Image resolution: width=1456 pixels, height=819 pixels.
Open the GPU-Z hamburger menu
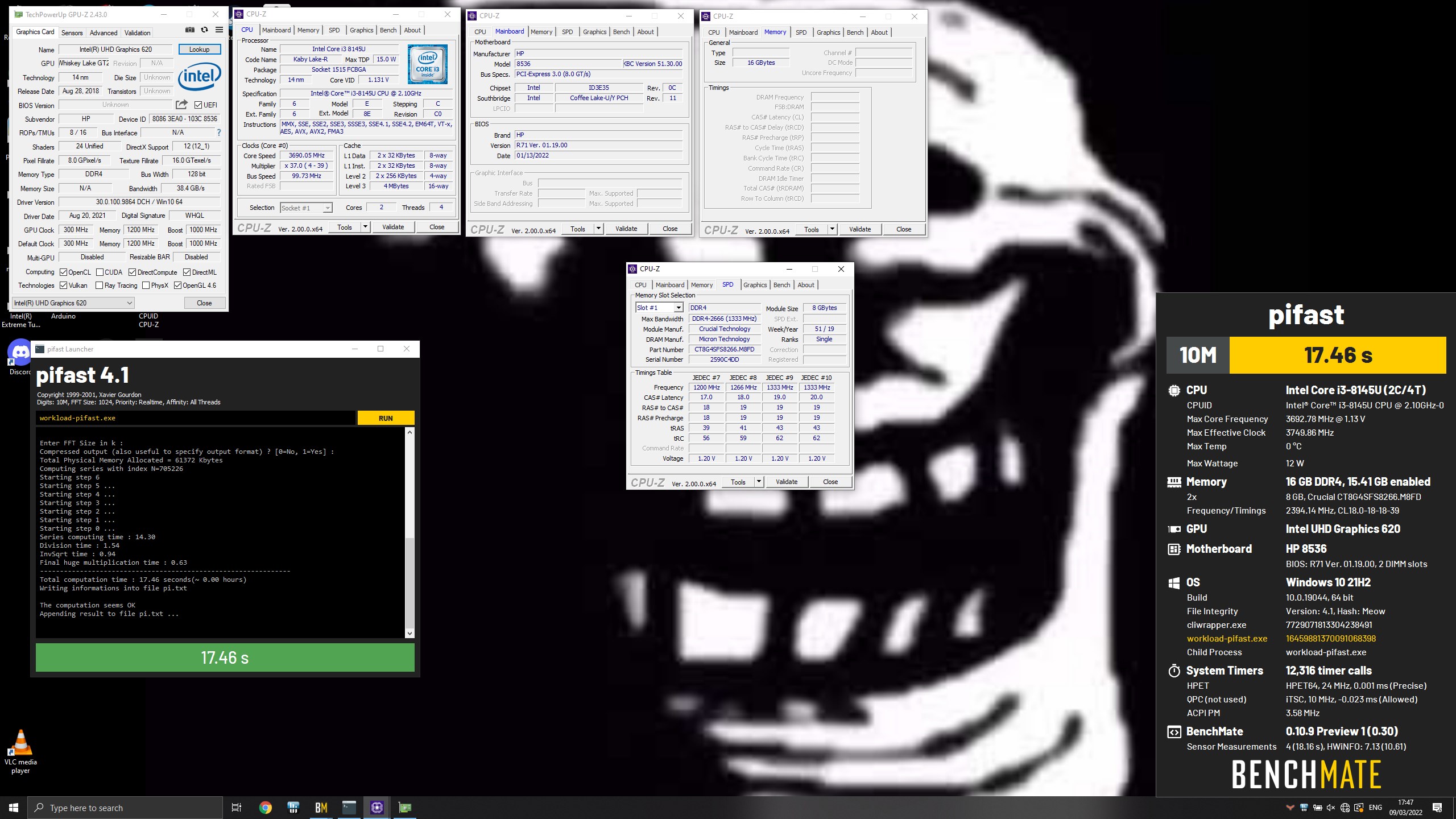click(x=219, y=30)
